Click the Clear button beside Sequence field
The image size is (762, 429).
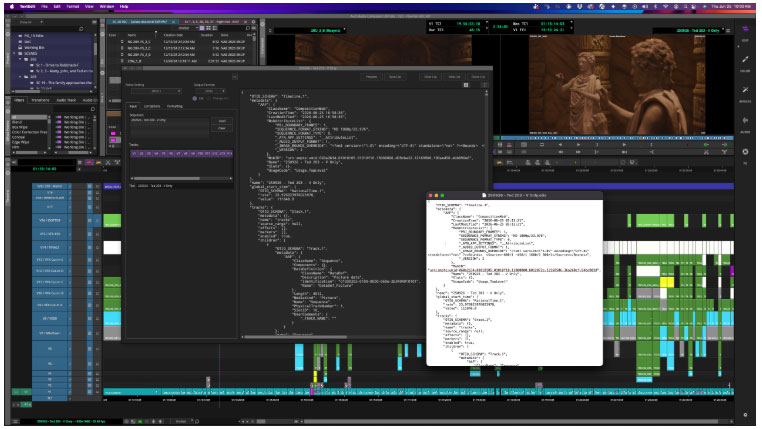click(x=222, y=128)
